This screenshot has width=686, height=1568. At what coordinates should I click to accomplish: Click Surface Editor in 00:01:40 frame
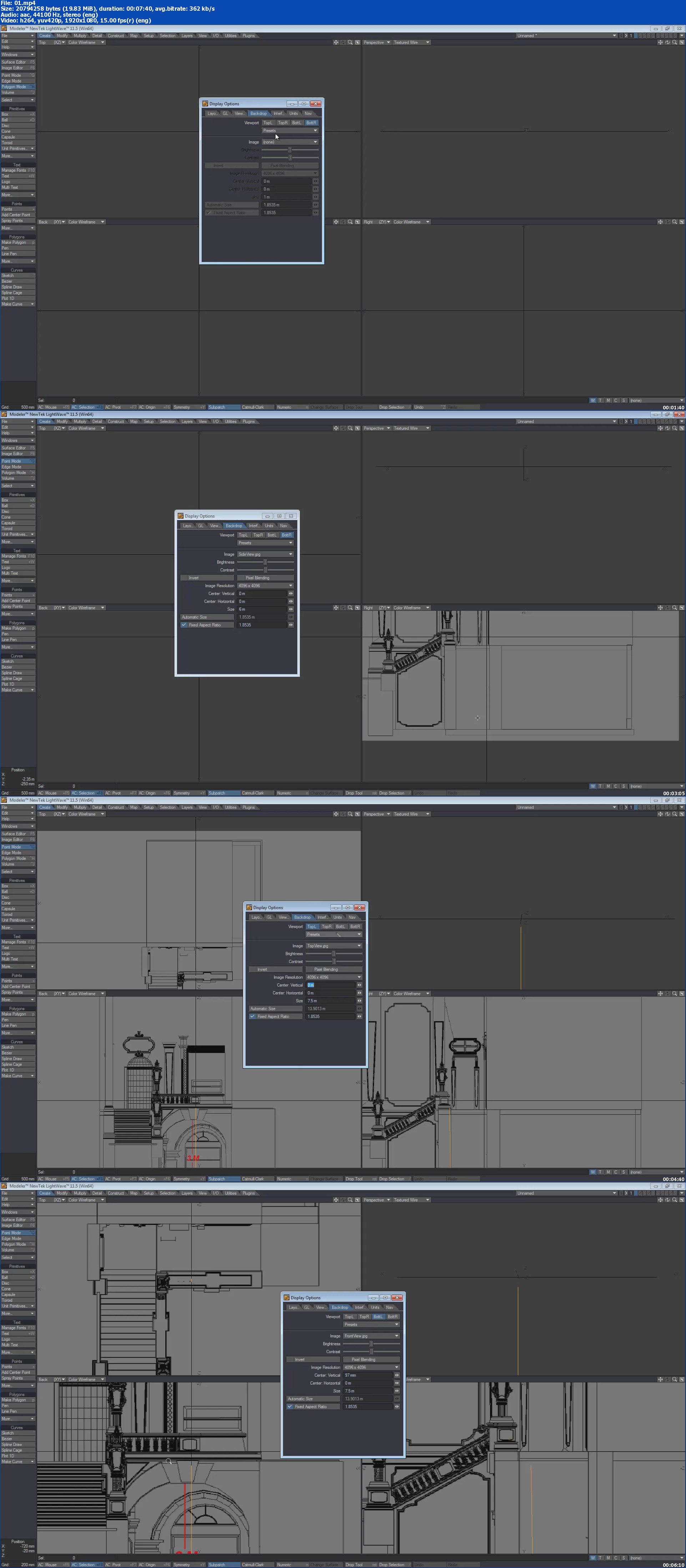tap(17, 62)
